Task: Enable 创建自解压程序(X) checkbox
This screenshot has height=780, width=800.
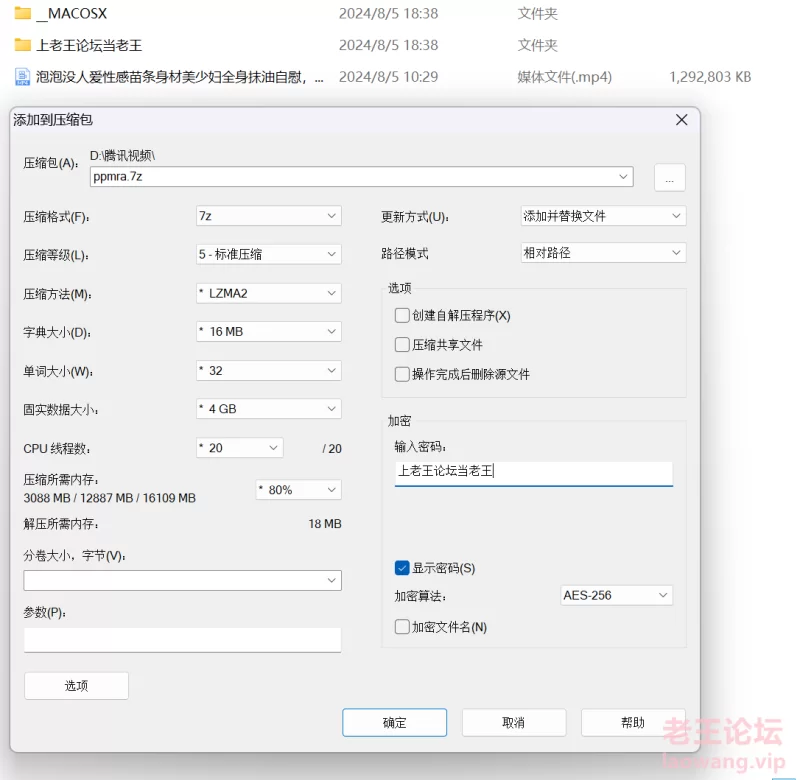Action: click(402, 315)
